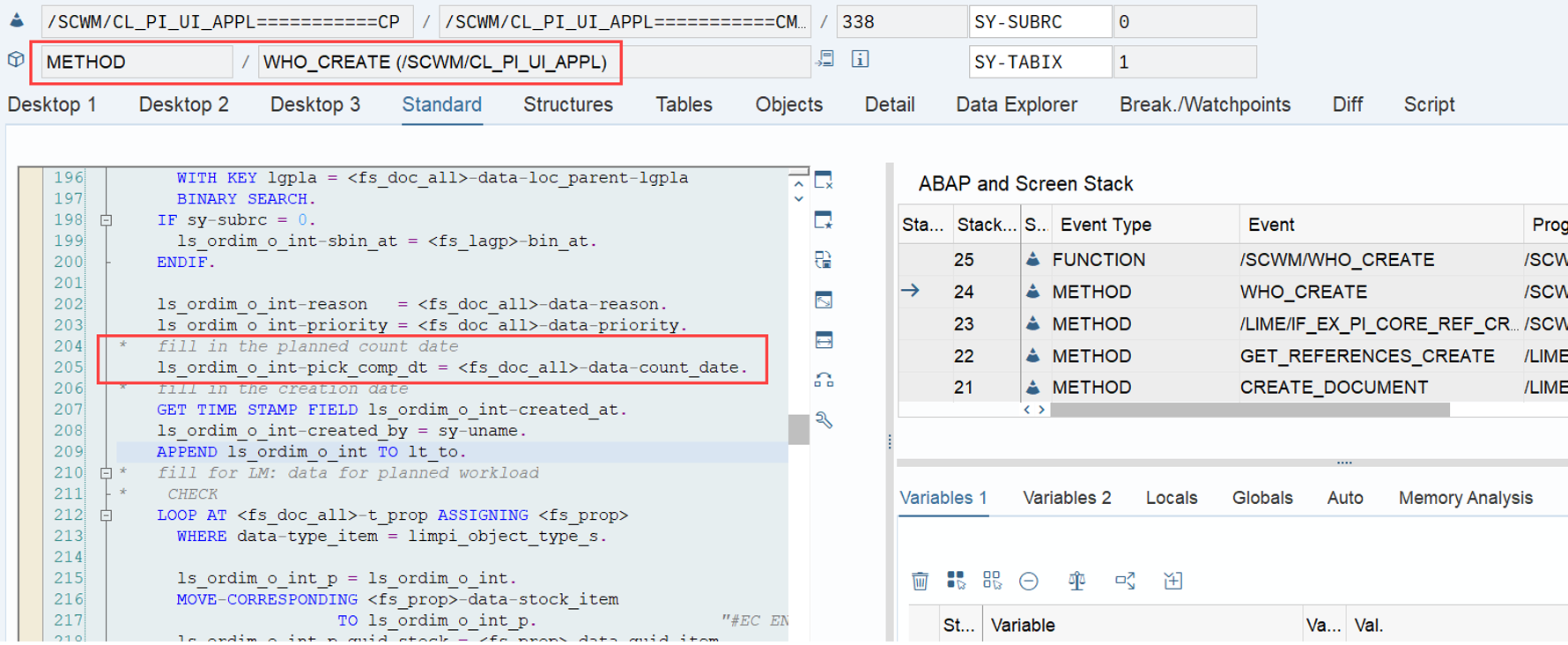Open the Break./Watchpoints tab
Image resolution: width=1568 pixels, height=645 pixels.
click(1205, 104)
